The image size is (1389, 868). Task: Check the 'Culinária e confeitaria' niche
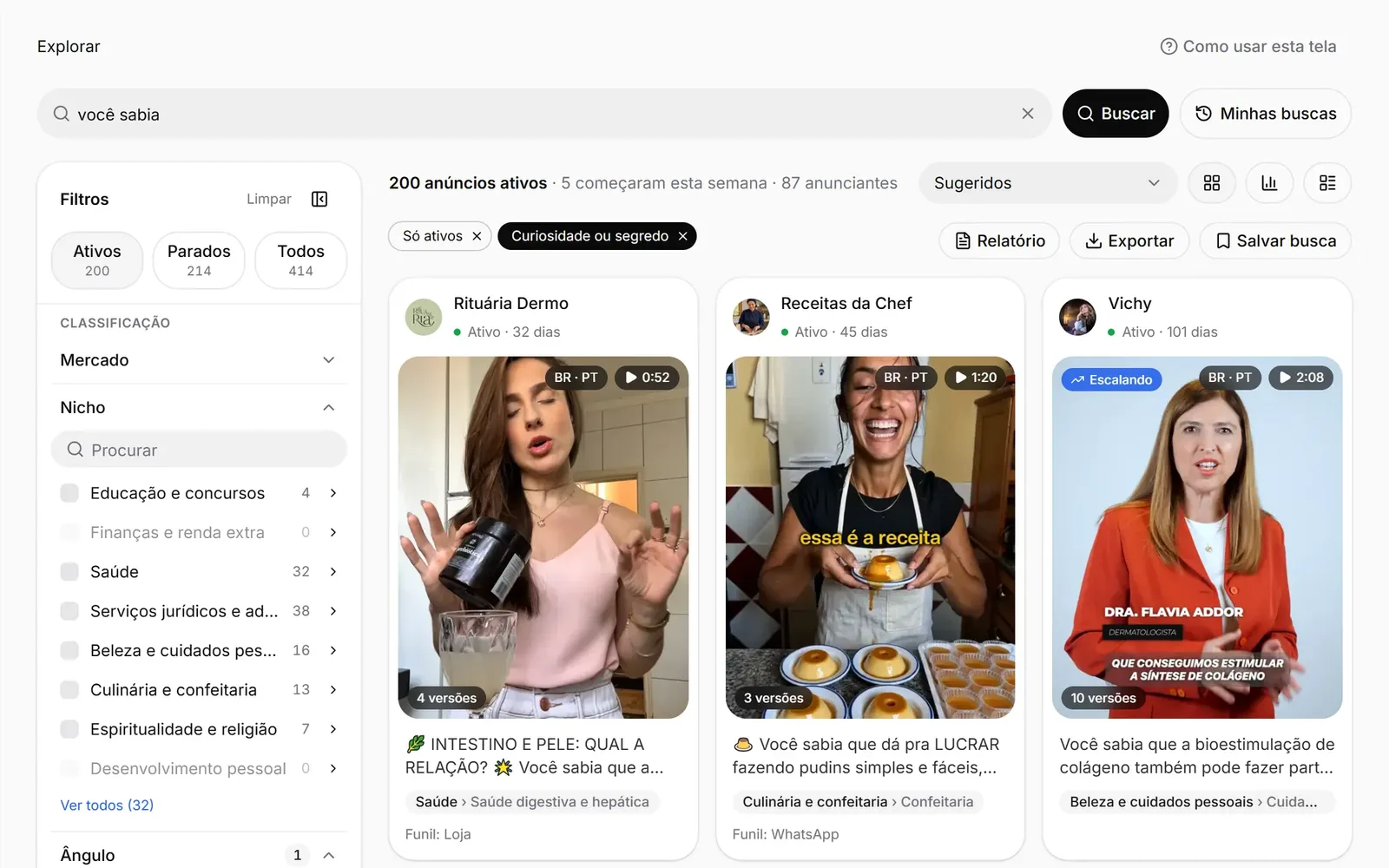pos(69,690)
